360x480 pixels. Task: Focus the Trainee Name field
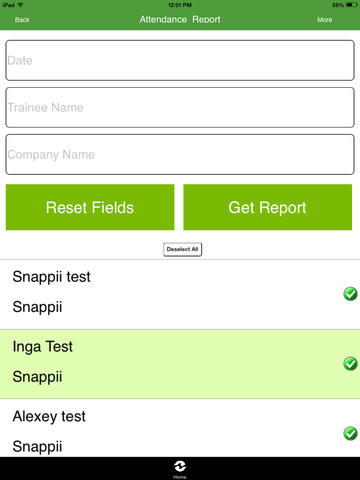coord(180,107)
